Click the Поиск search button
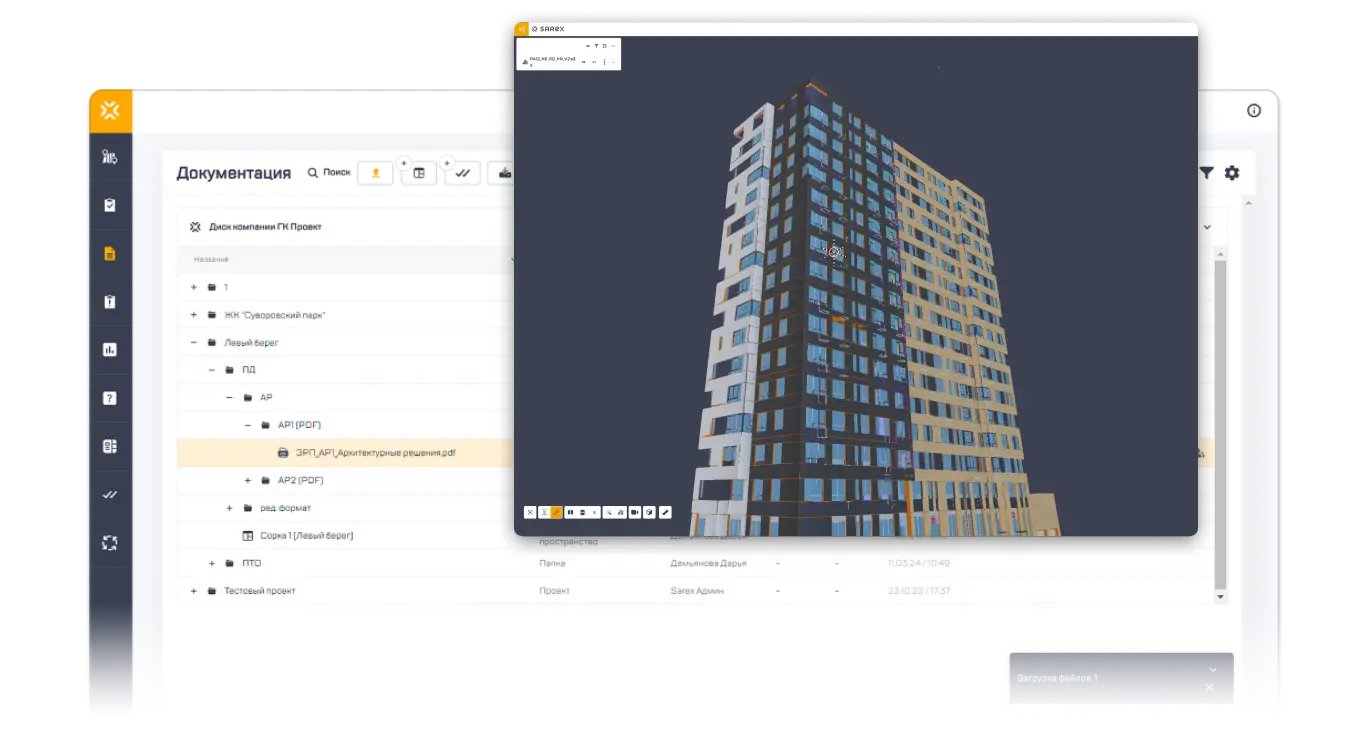 tap(329, 173)
